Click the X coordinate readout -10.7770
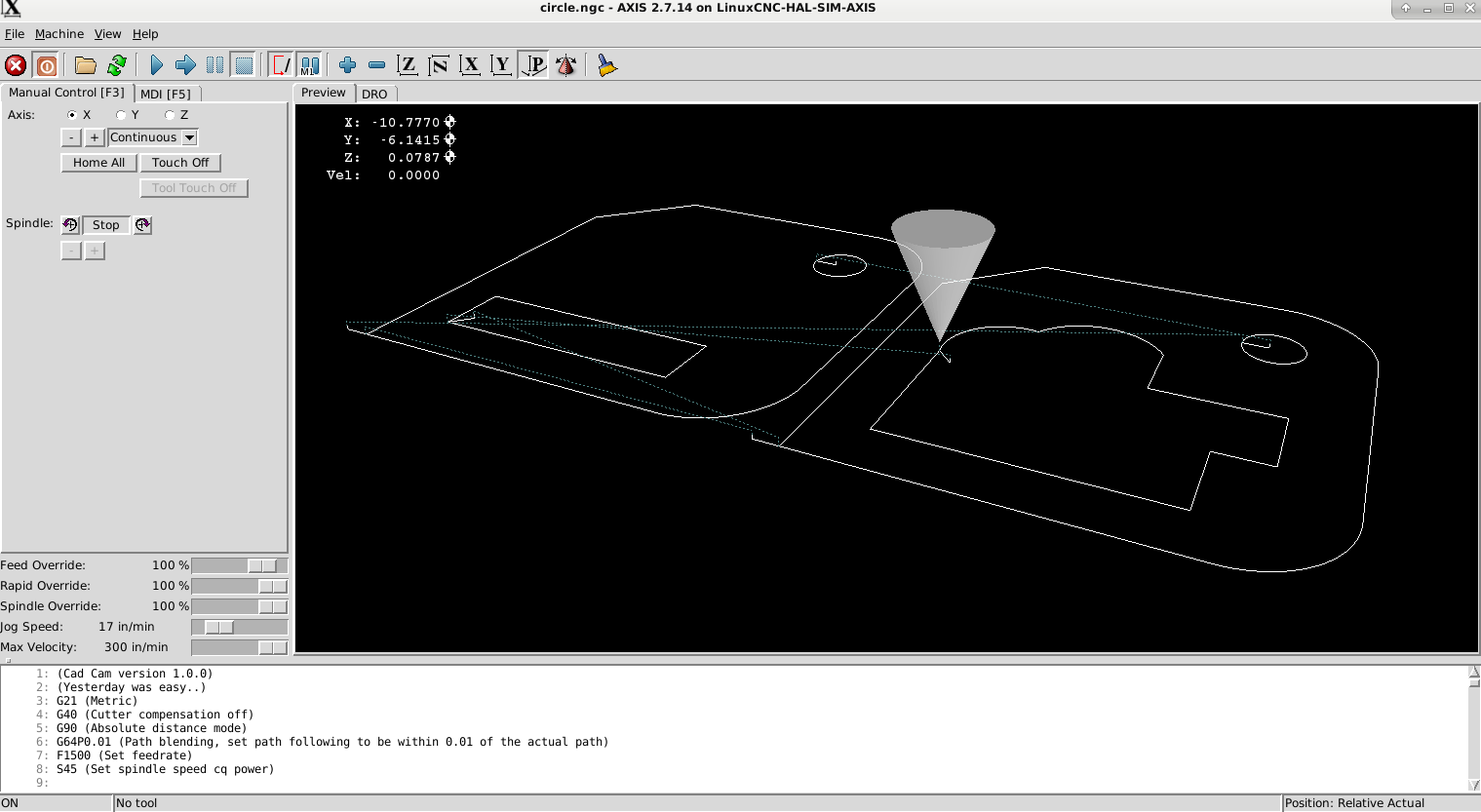Viewport: 1481px width, 812px height. 405,123
